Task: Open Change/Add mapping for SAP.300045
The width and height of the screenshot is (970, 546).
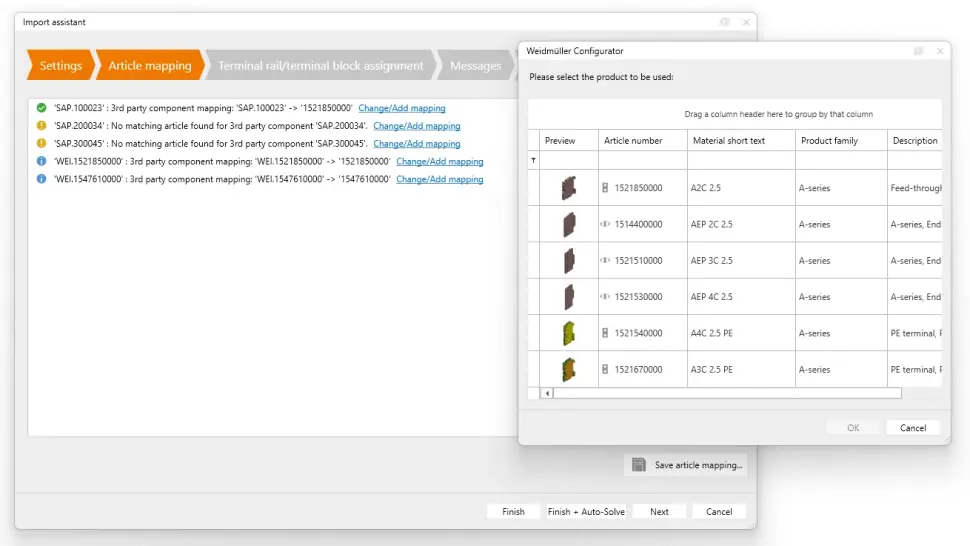Action: [416, 144]
